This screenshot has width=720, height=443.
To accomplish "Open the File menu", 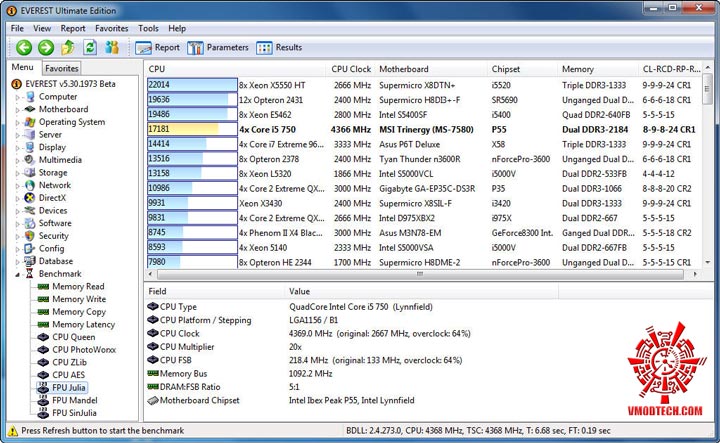I will (x=17, y=28).
